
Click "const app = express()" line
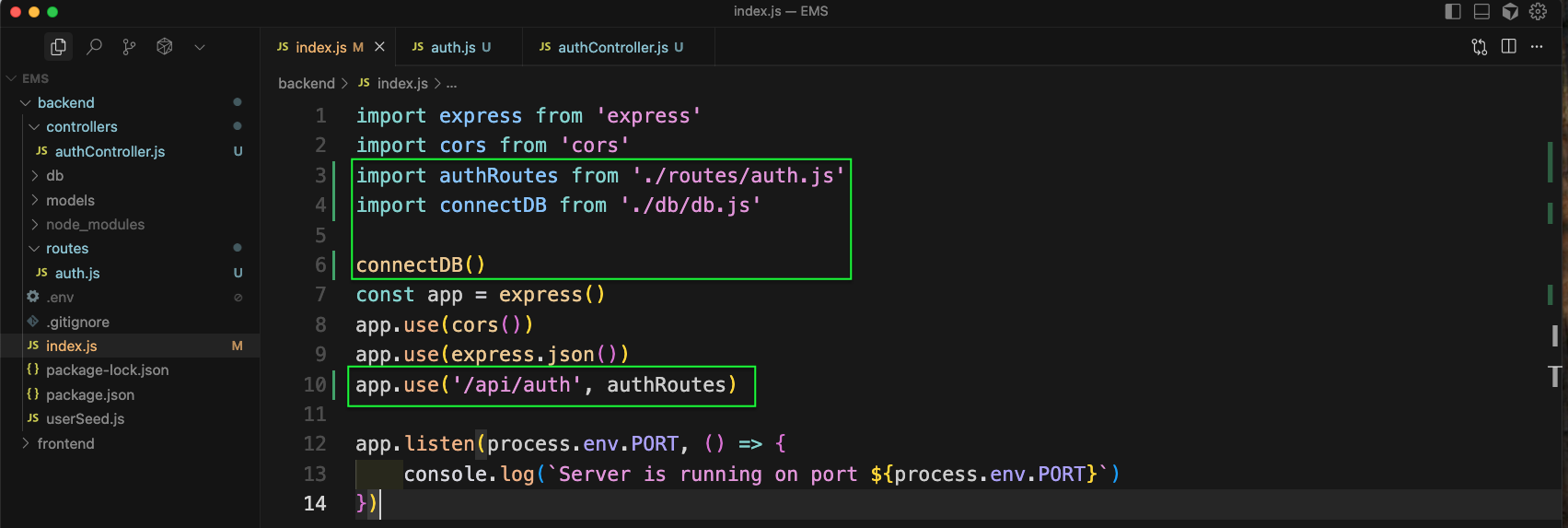[x=481, y=295]
